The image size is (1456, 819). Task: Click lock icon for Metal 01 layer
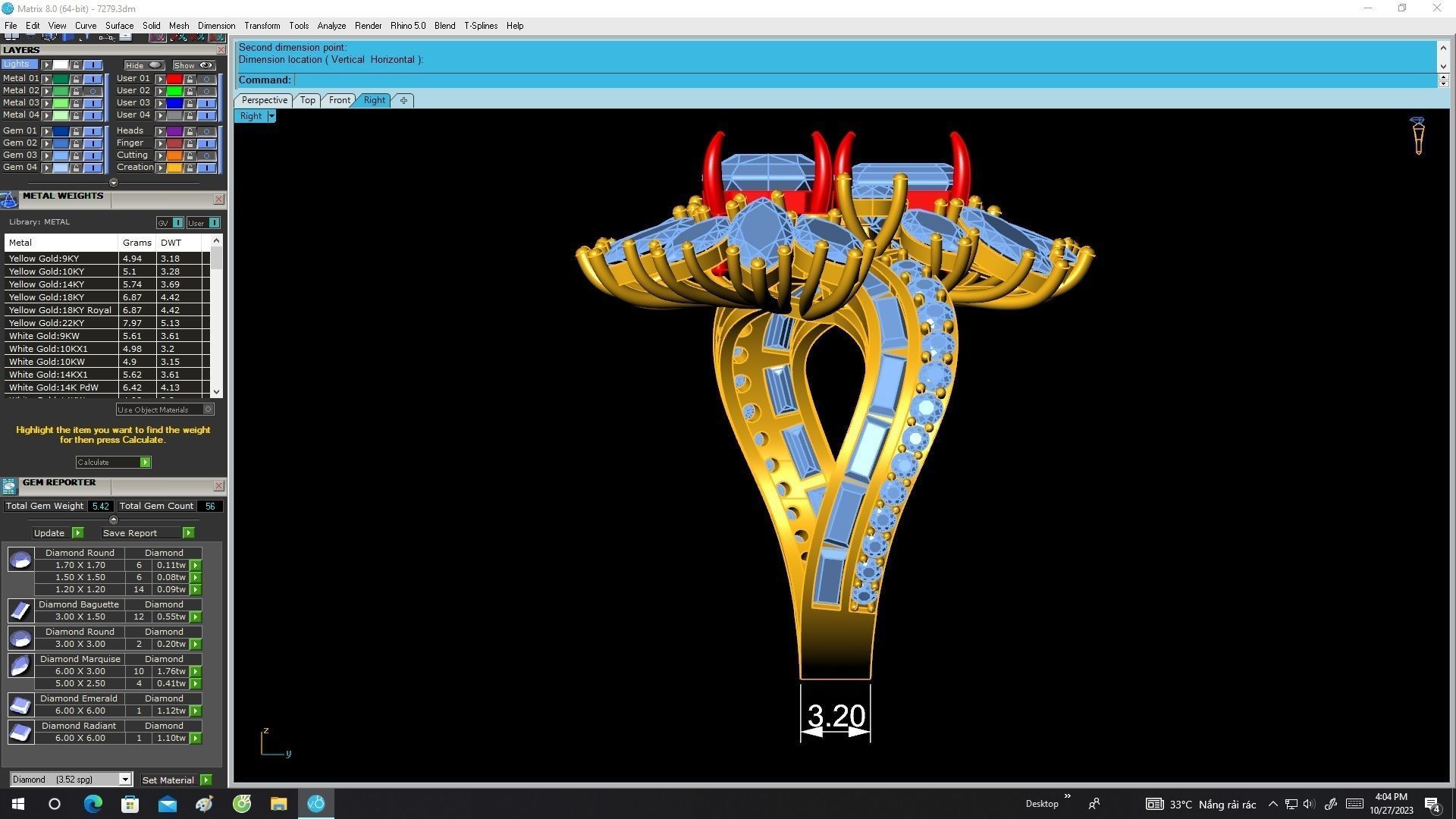[x=77, y=79]
